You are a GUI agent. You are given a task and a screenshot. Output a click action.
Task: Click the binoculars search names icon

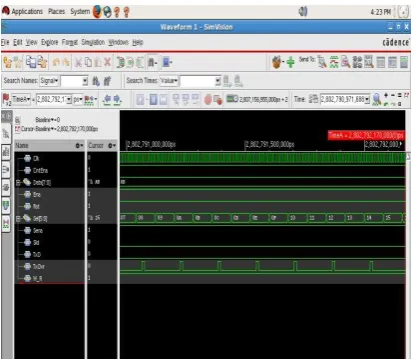pos(96,81)
